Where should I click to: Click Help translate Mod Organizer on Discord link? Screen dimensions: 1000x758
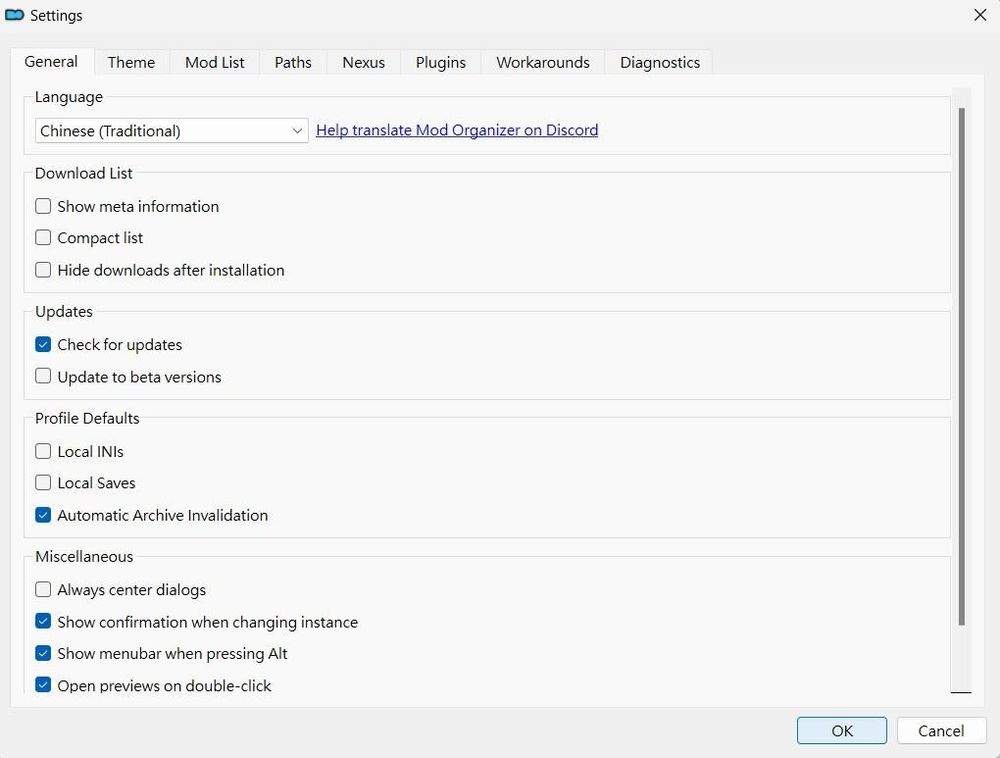point(457,130)
